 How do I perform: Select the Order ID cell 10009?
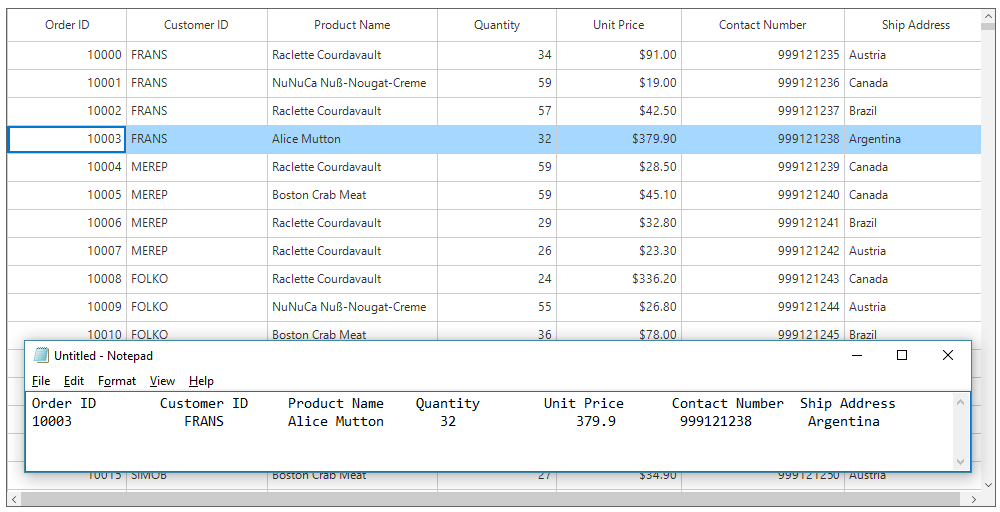[x=67, y=307]
